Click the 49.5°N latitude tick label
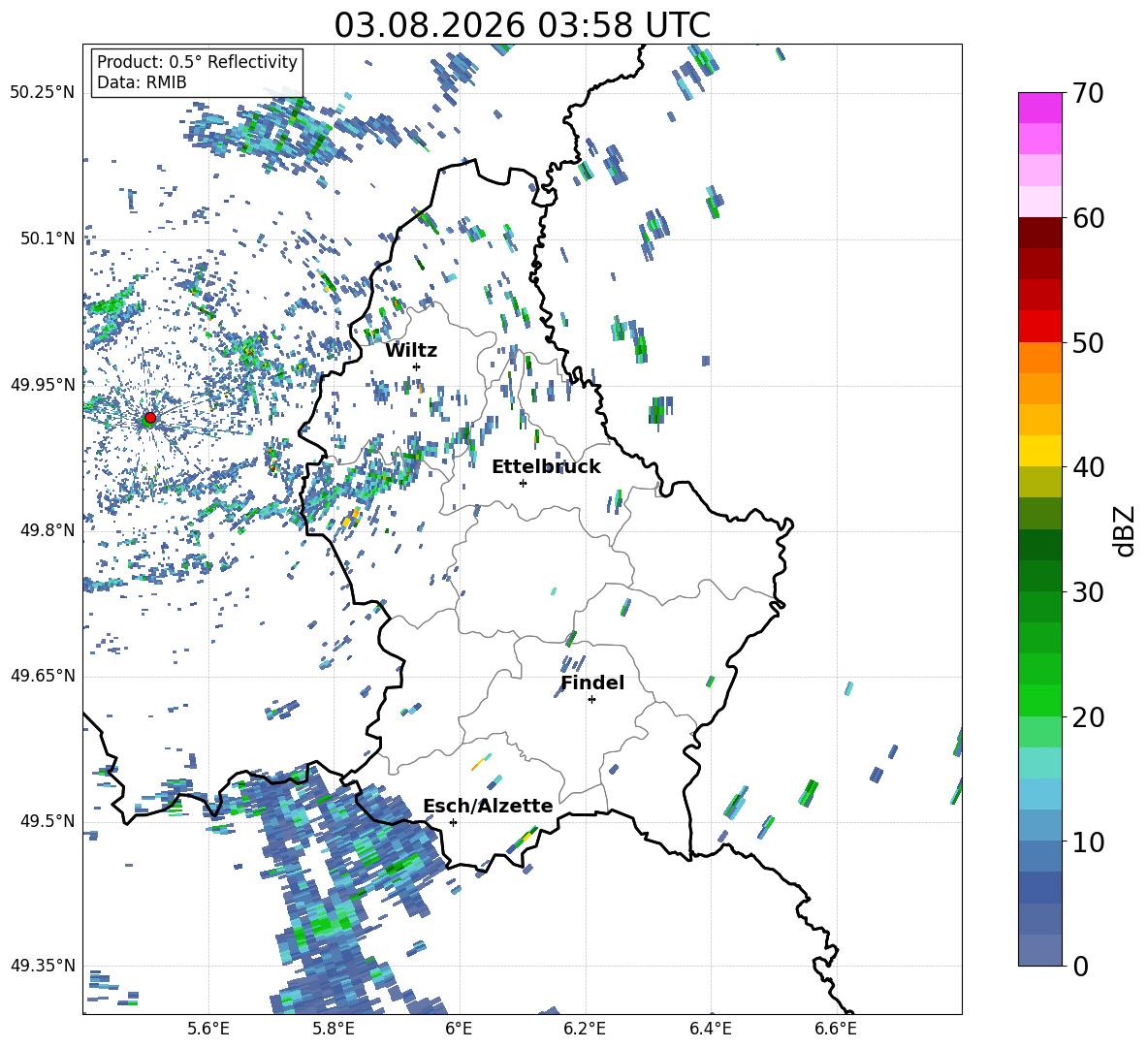The width and height of the screenshot is (1148, 1048). point(48,821)
